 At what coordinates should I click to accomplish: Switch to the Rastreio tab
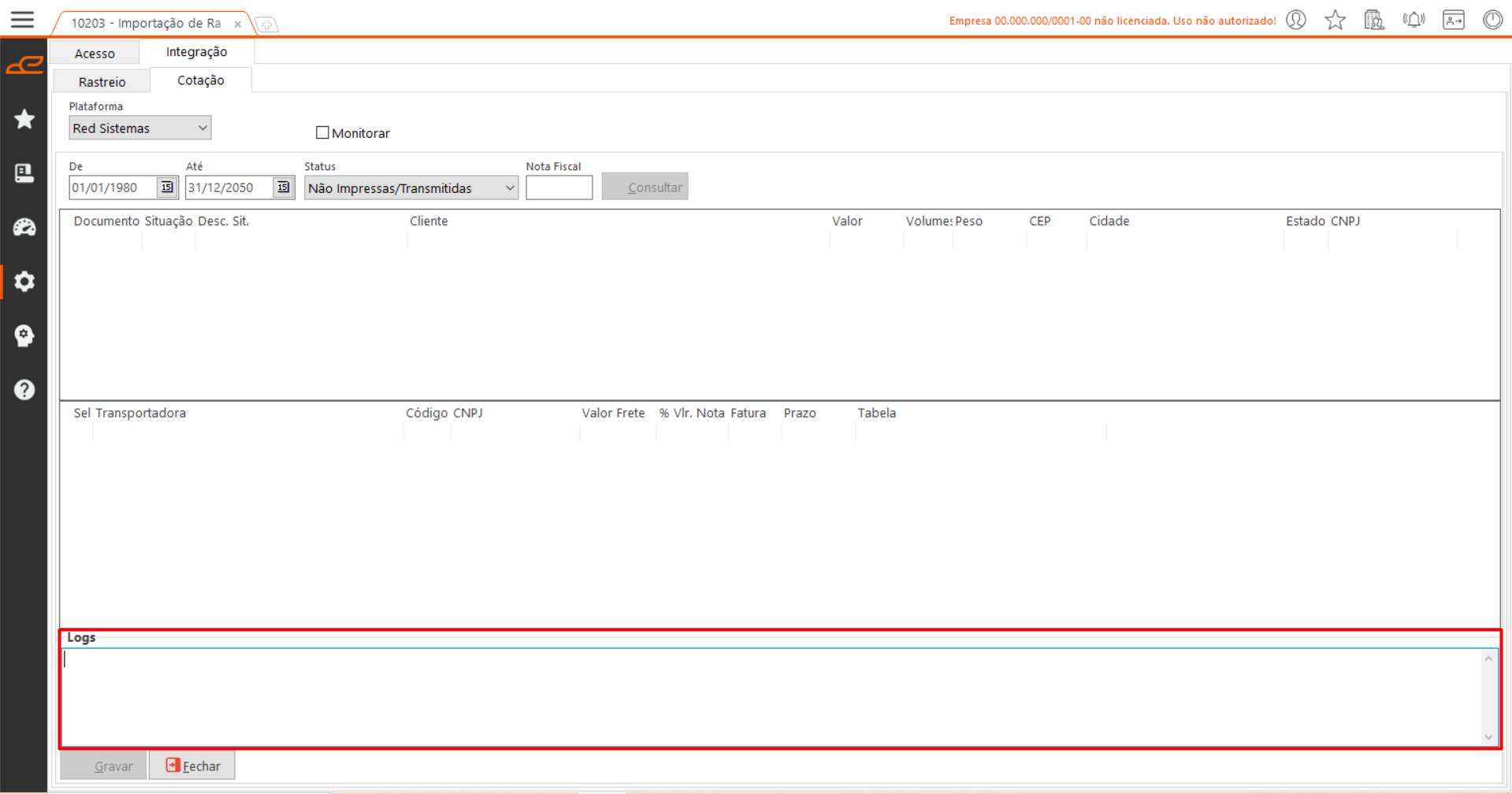[x=102, y=82]
